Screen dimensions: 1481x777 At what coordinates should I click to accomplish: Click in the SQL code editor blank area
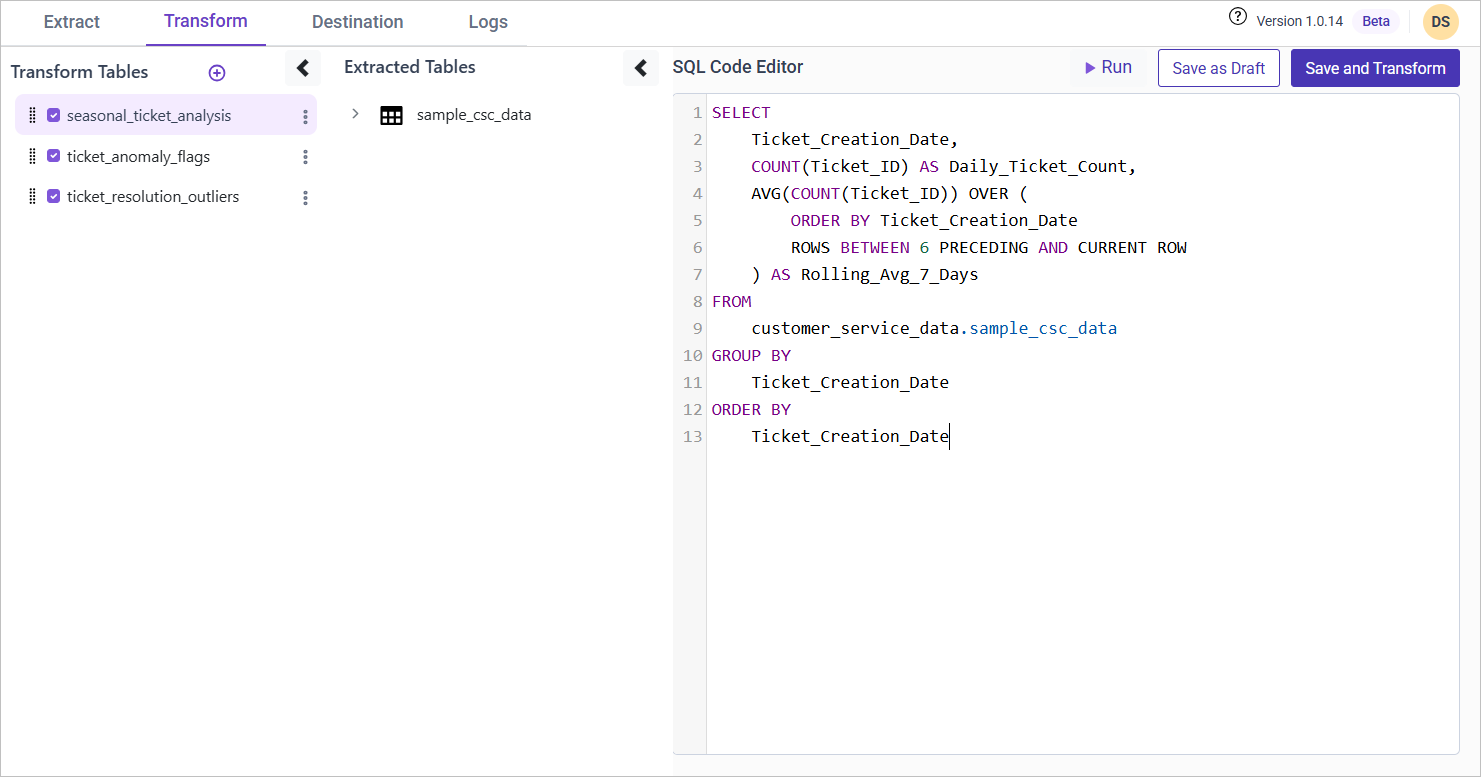point(1080,600)
